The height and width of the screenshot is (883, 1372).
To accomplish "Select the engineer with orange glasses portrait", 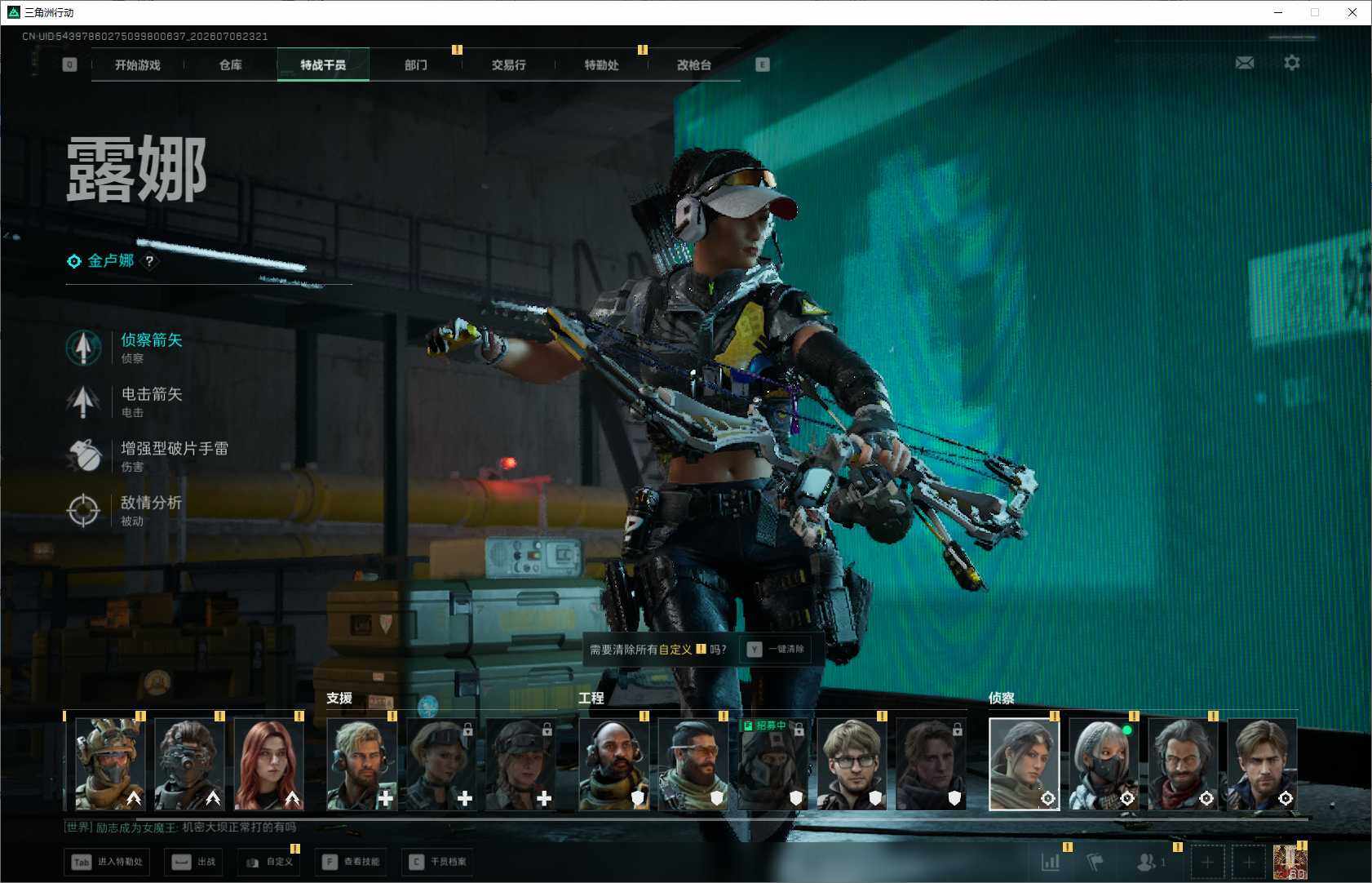I will pos(693,764).
